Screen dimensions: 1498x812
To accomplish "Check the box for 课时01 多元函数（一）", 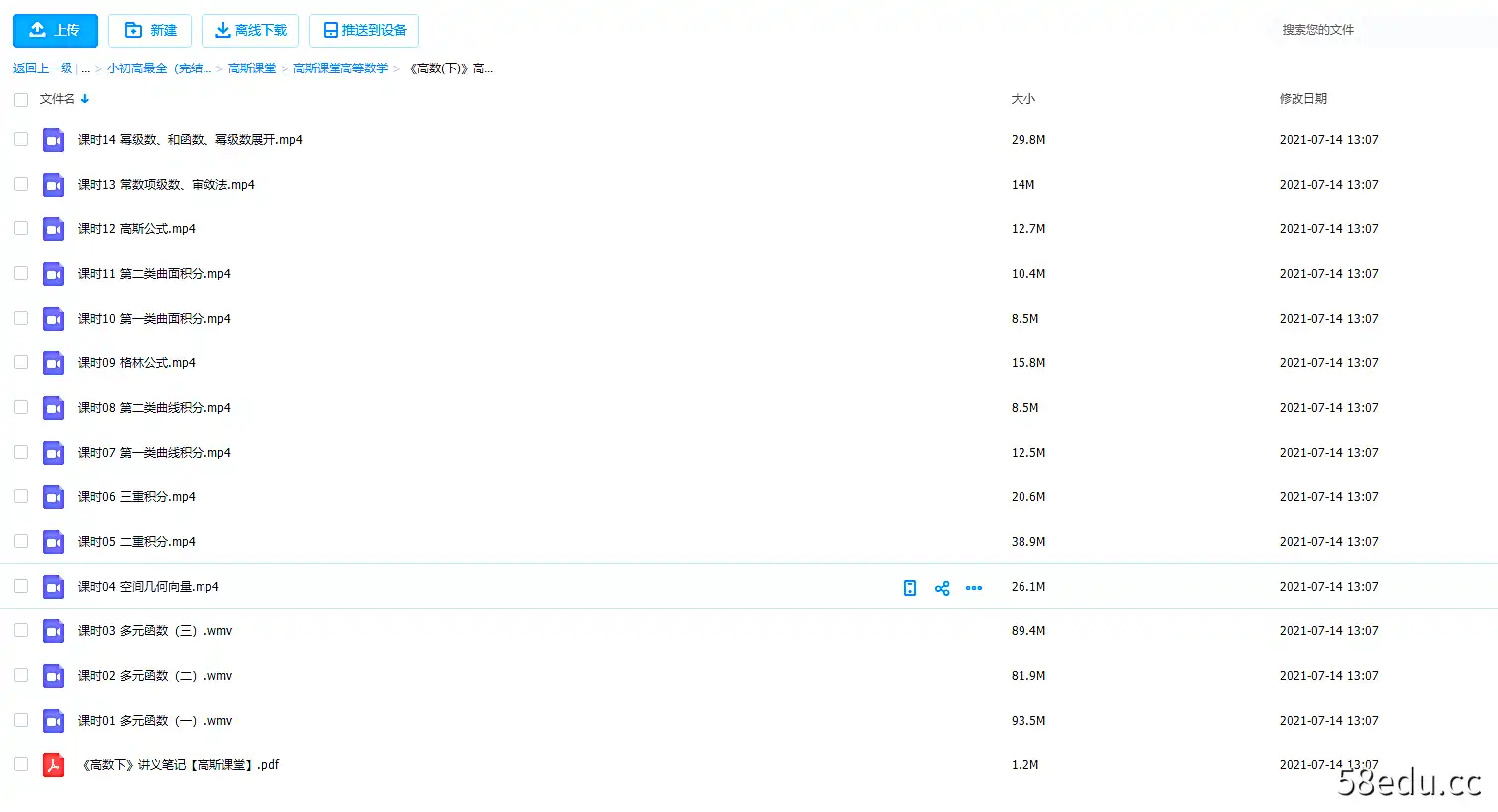I will pos(21,721).
